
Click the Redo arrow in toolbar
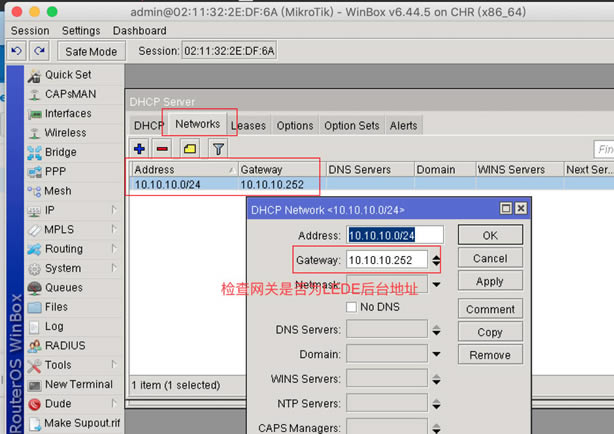[x=39, y=51]
